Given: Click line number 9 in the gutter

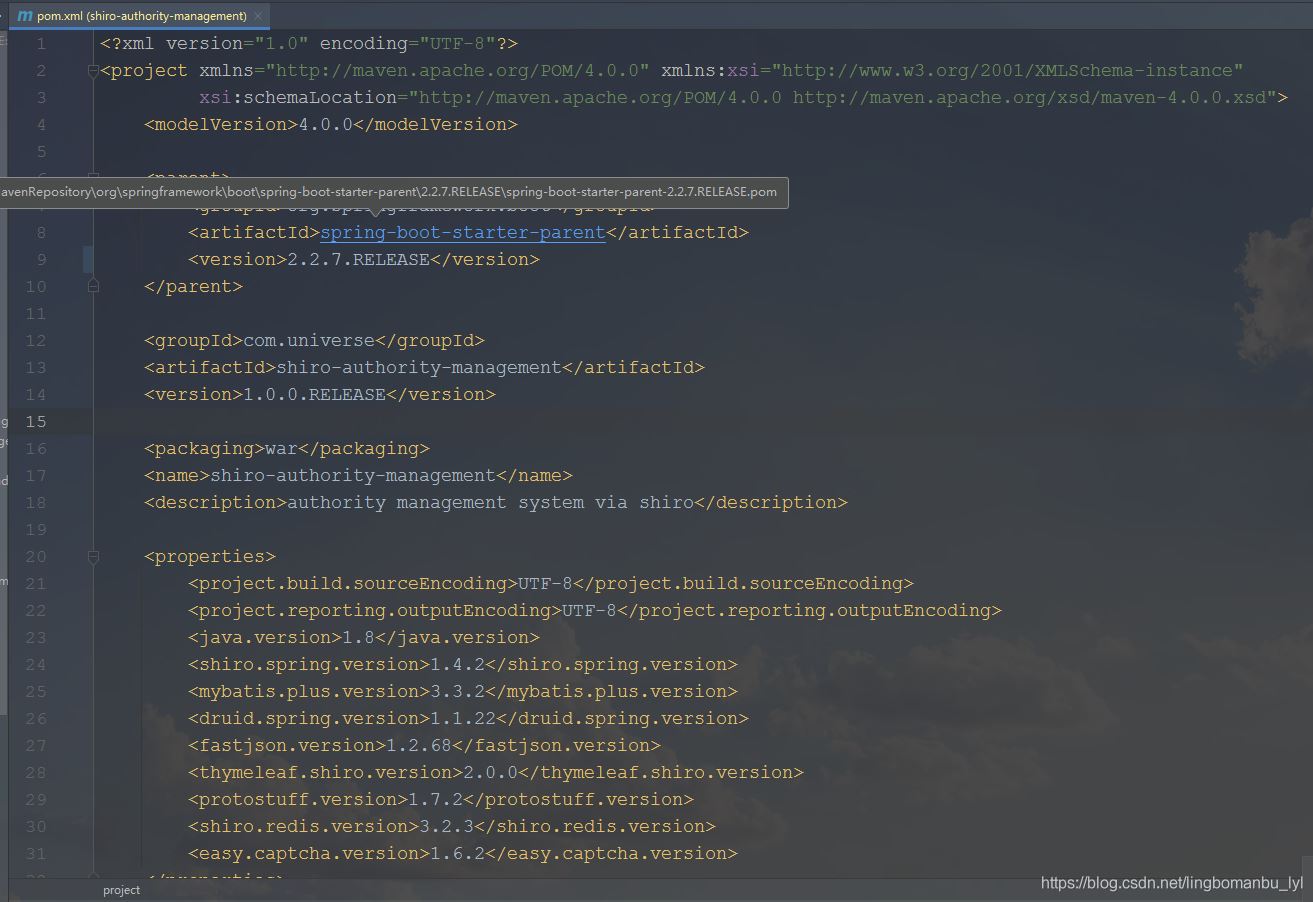Looking at the screenshot, I should pos(41,258).
